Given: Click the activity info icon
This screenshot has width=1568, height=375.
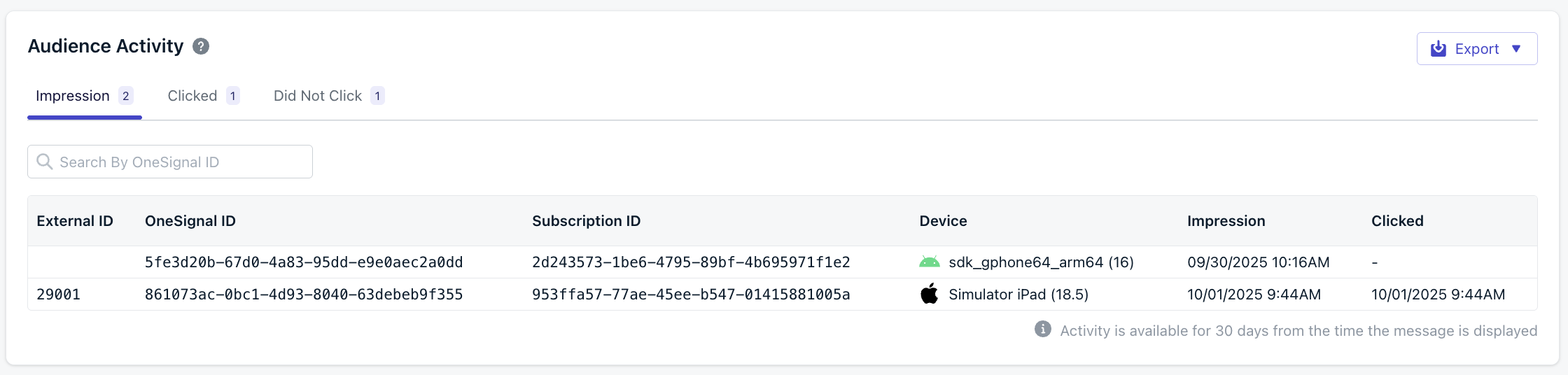Looking at the screenshot, I should click(1043, 330).
